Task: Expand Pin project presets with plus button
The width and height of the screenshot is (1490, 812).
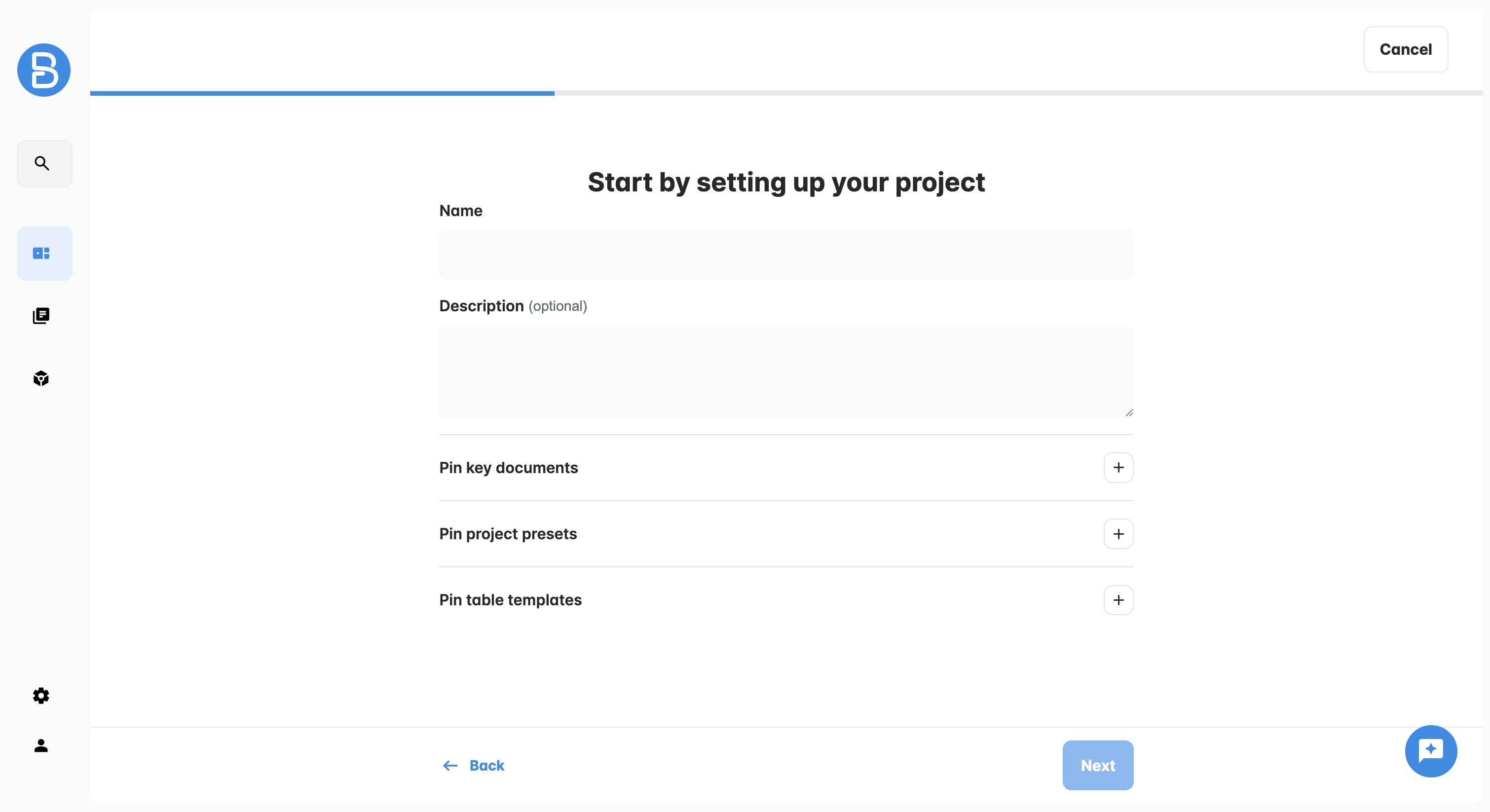Action: click(x=1118, y=534)
